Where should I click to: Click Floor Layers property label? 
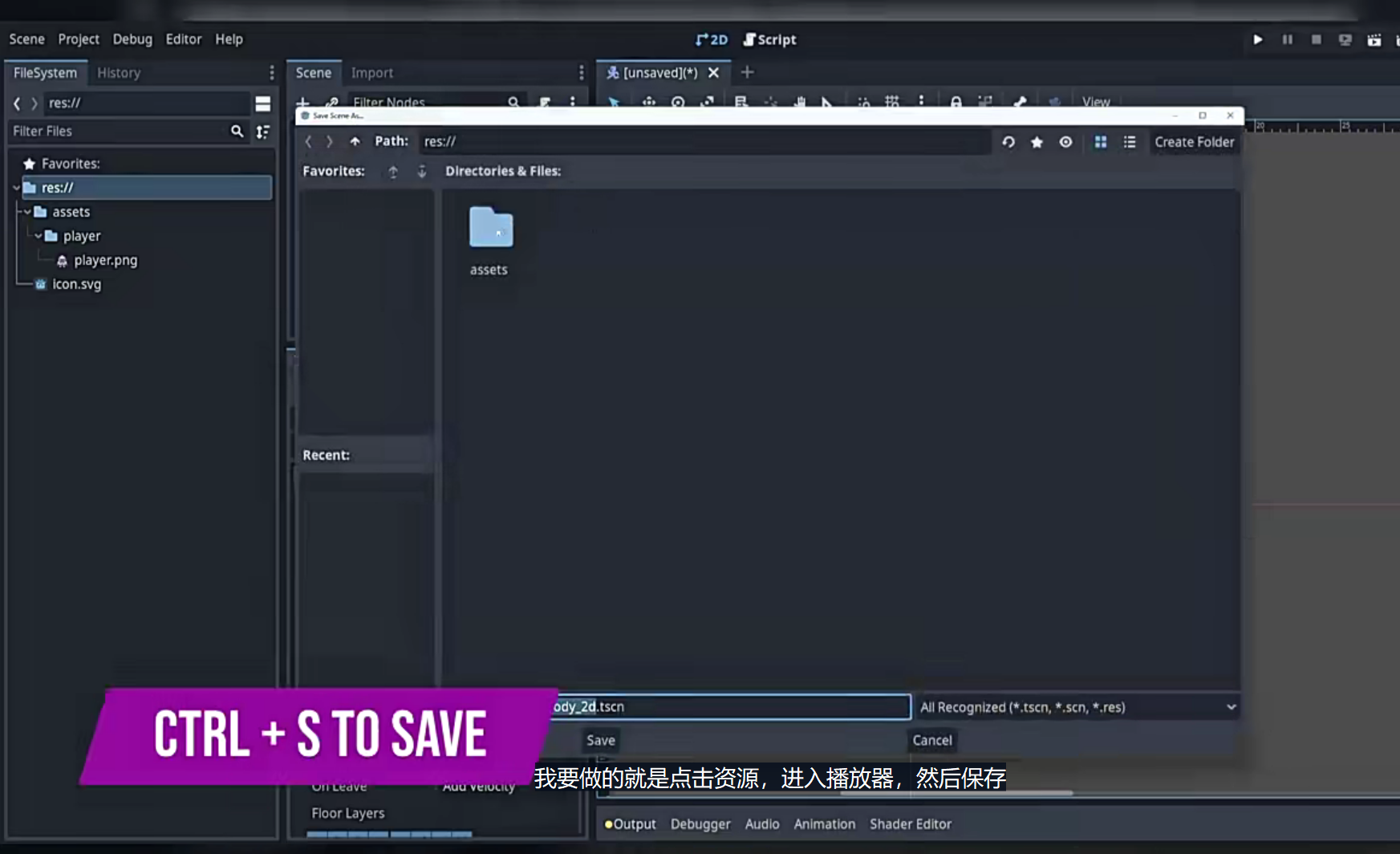[348, 813]
